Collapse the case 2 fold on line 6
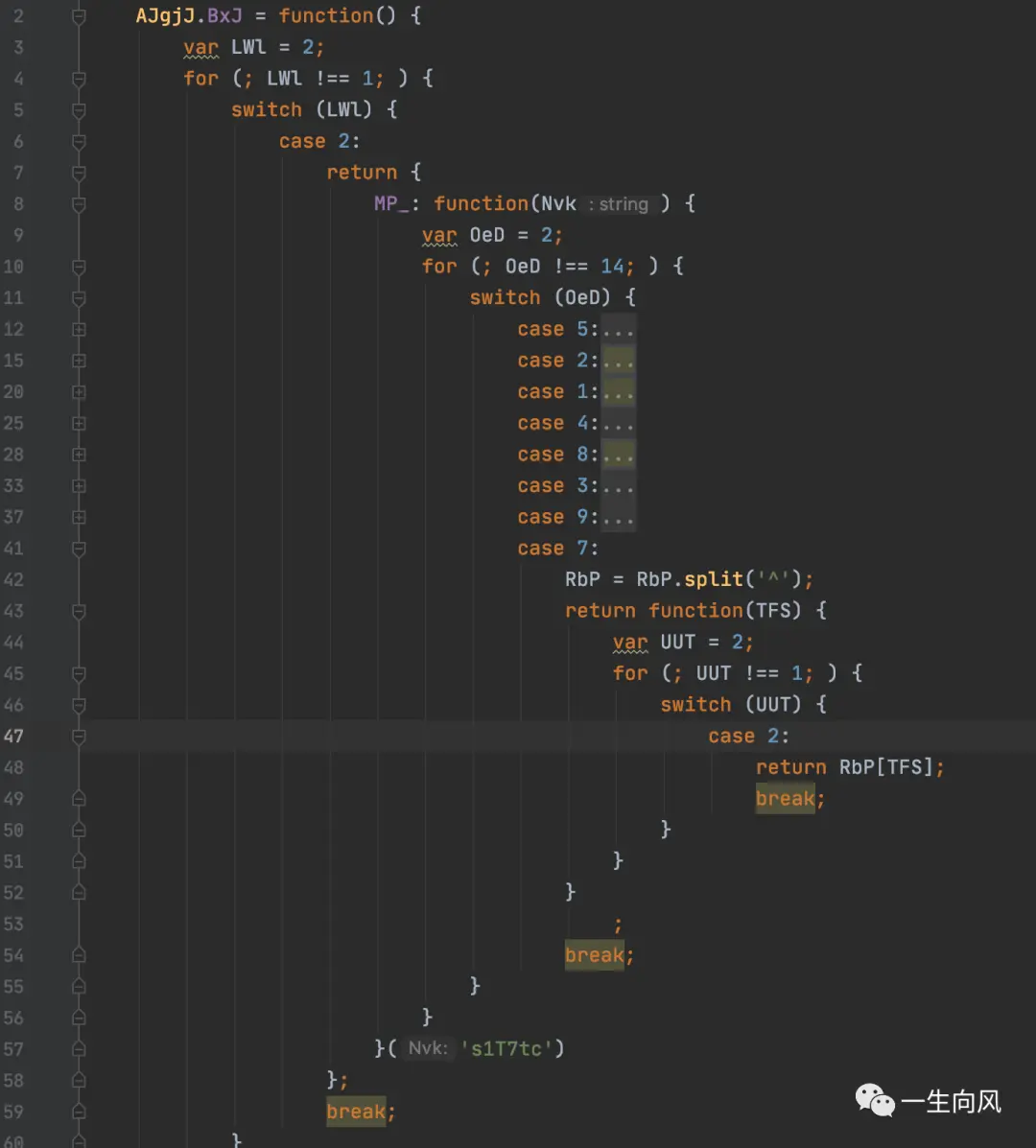Screen dimensions: 1036x1148 [79, 141]
